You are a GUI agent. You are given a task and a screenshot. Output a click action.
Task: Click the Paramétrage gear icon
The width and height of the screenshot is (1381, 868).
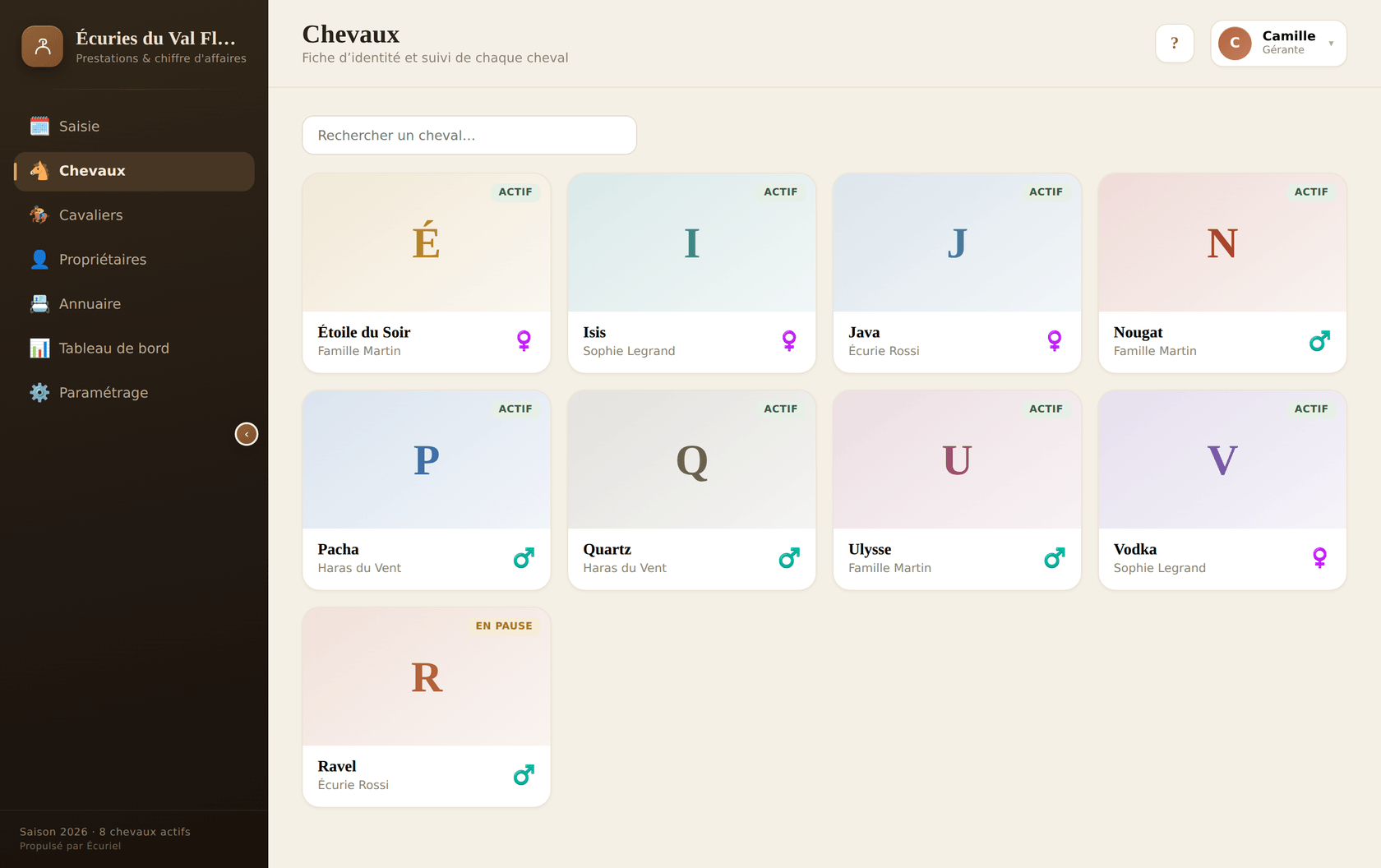39,392
